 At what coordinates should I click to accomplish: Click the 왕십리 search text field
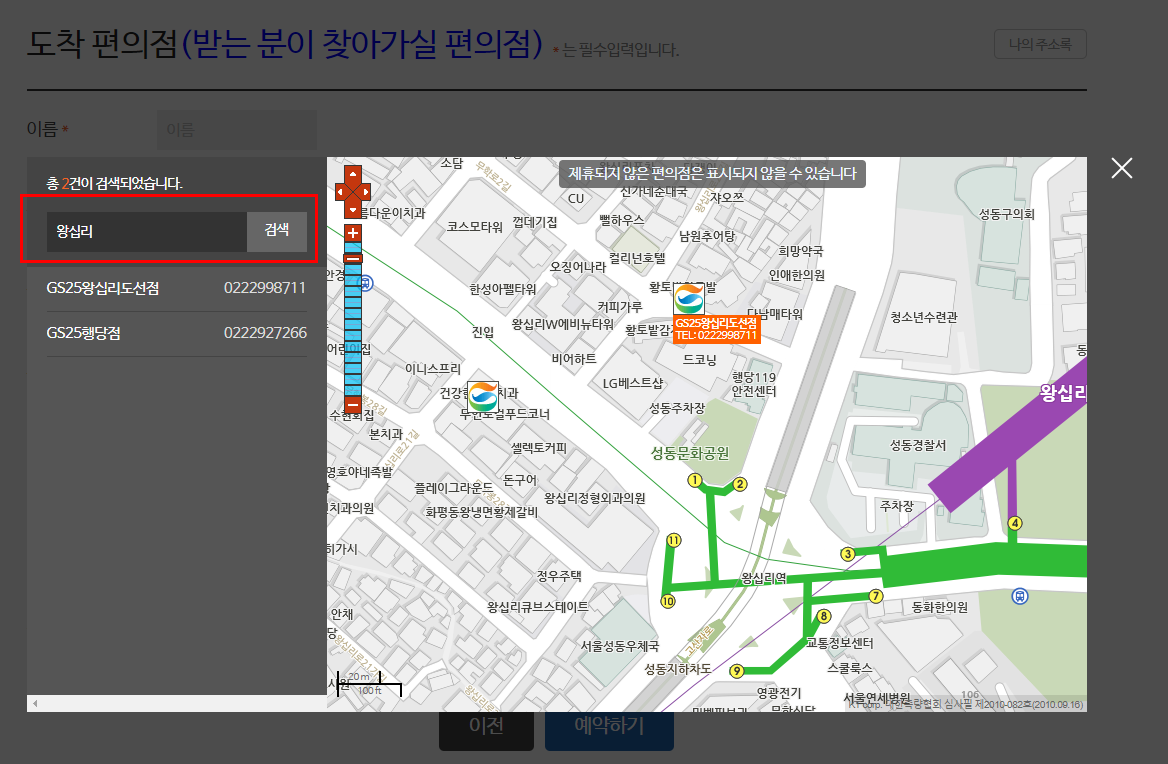[147, 232]
